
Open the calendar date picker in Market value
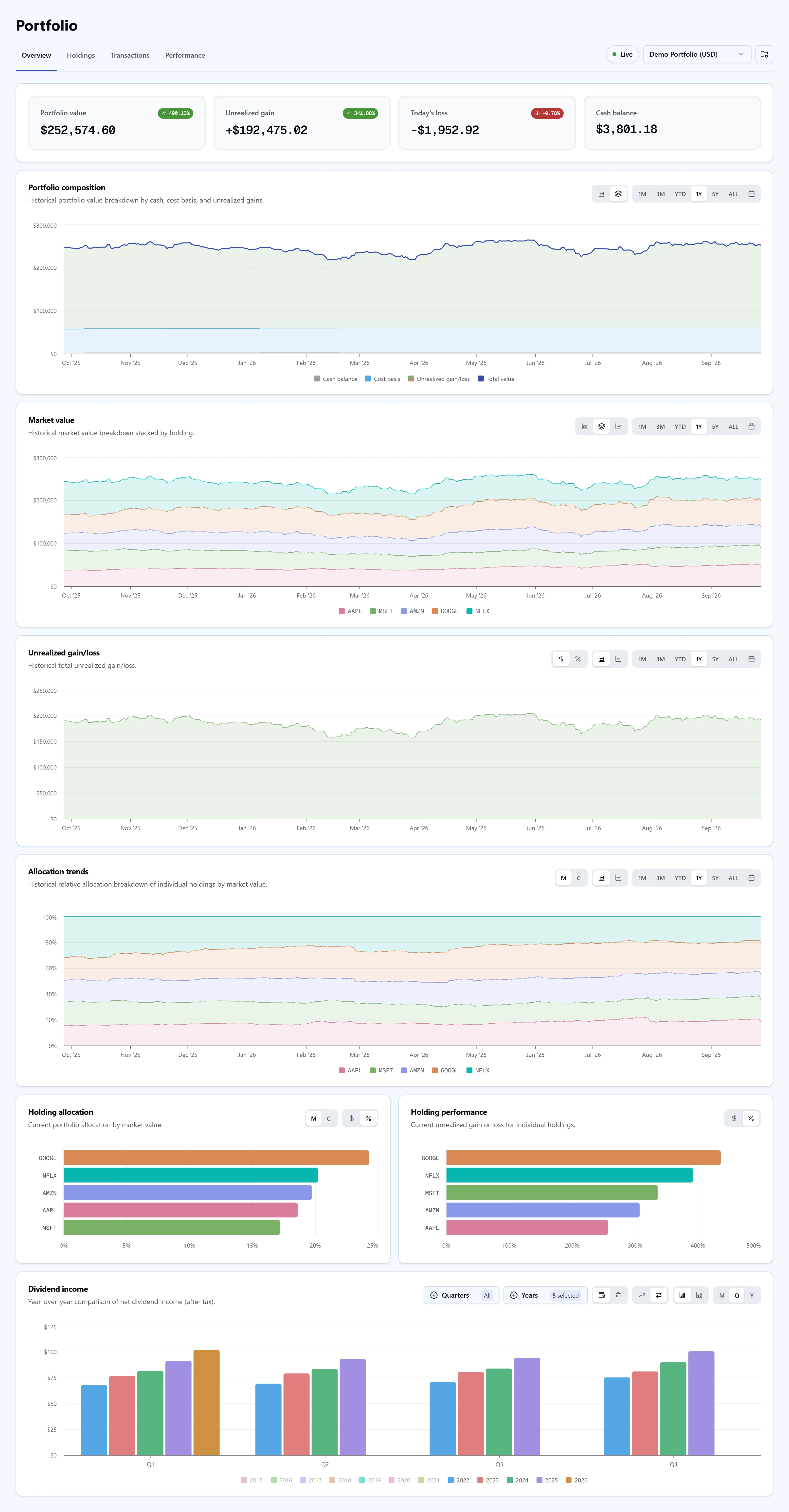point(752,427)
